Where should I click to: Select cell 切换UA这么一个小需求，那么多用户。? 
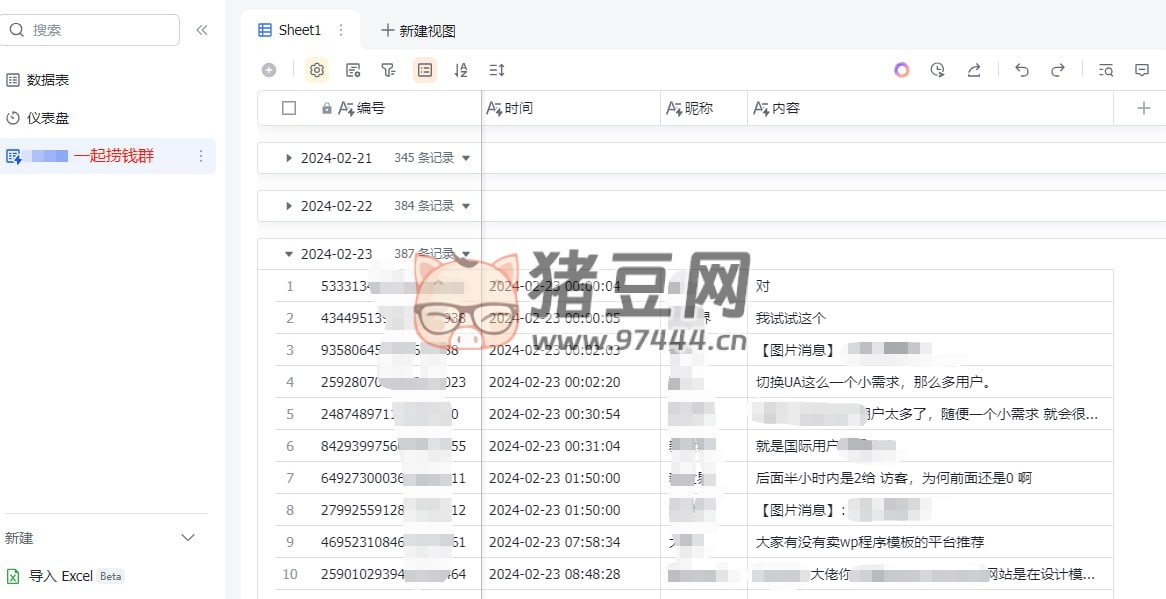click(930, 382)
